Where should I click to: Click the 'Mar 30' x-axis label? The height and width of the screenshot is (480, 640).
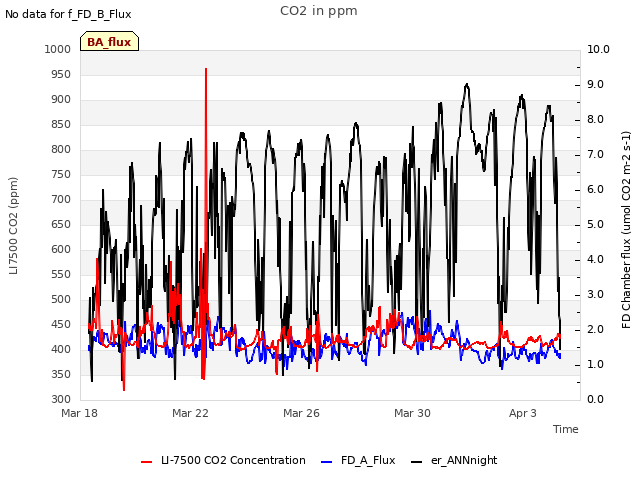412,413
